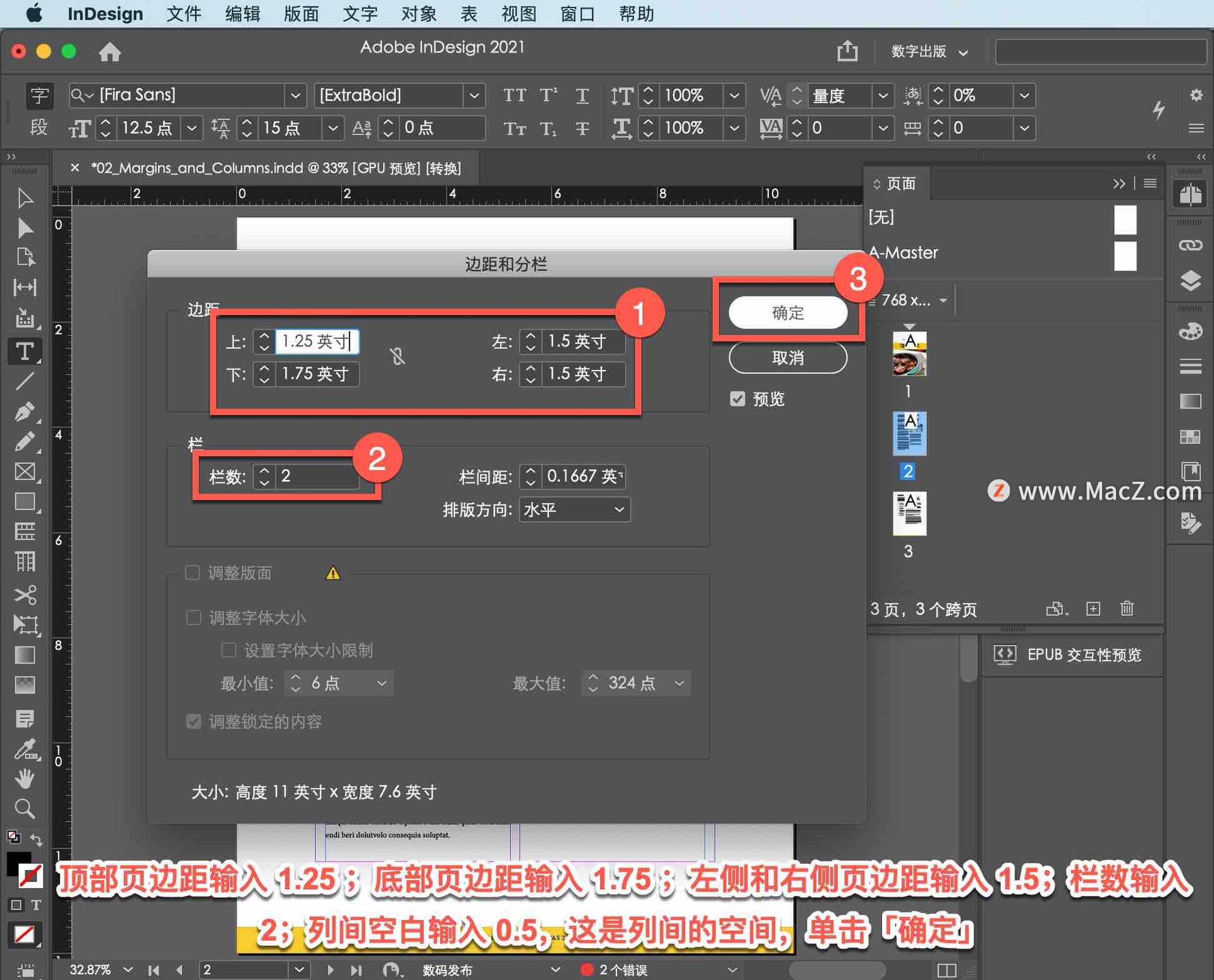Toggle Adjust Locked Content checkbox
Image resolution: width=1214 pixels, height=980 pixels.
click(193, 721)
